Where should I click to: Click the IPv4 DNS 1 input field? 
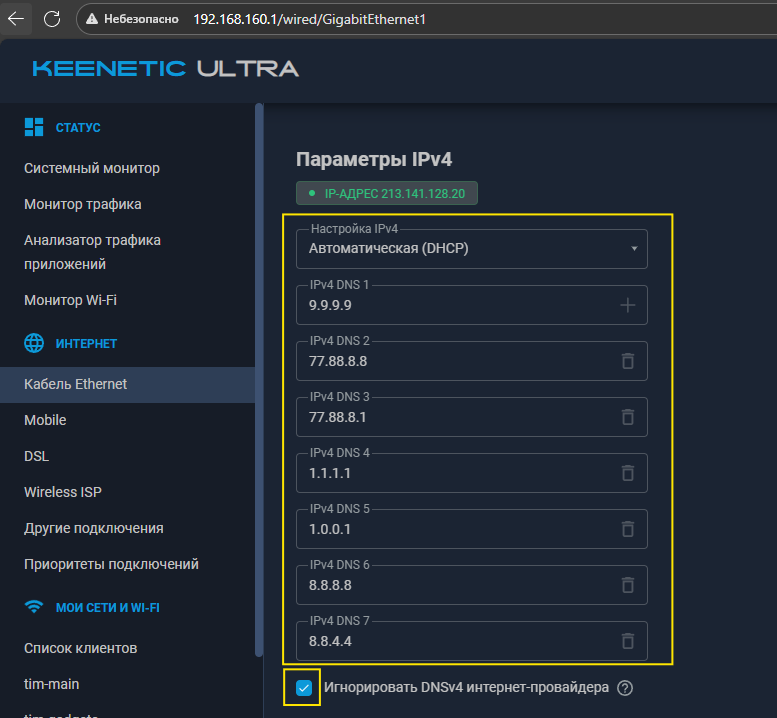tap(455, 305)
